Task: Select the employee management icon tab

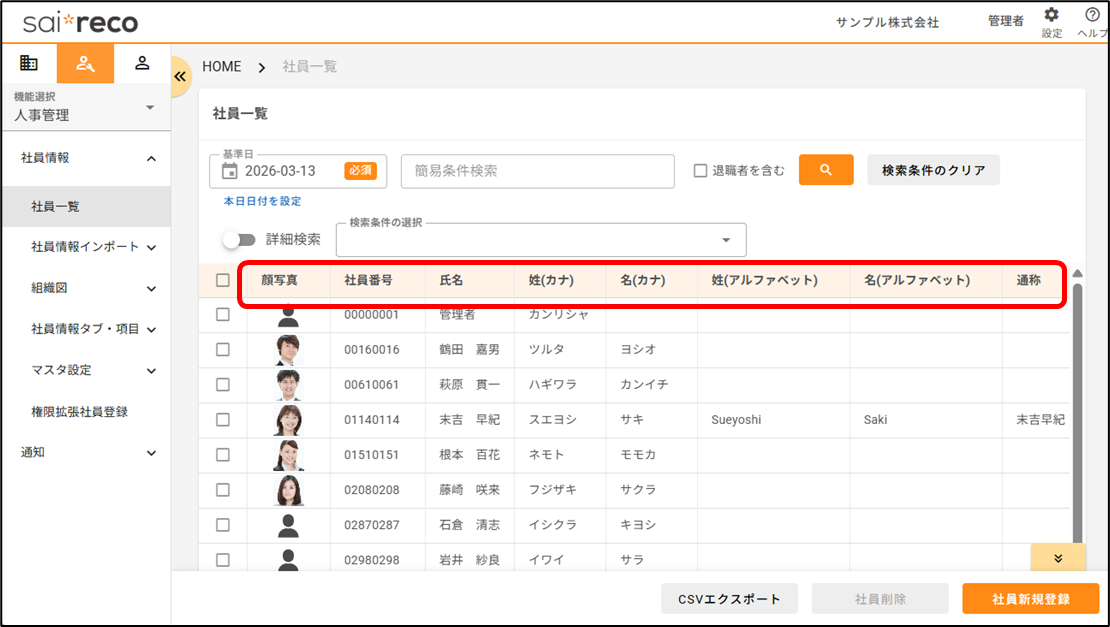Action: click(85, 64)
